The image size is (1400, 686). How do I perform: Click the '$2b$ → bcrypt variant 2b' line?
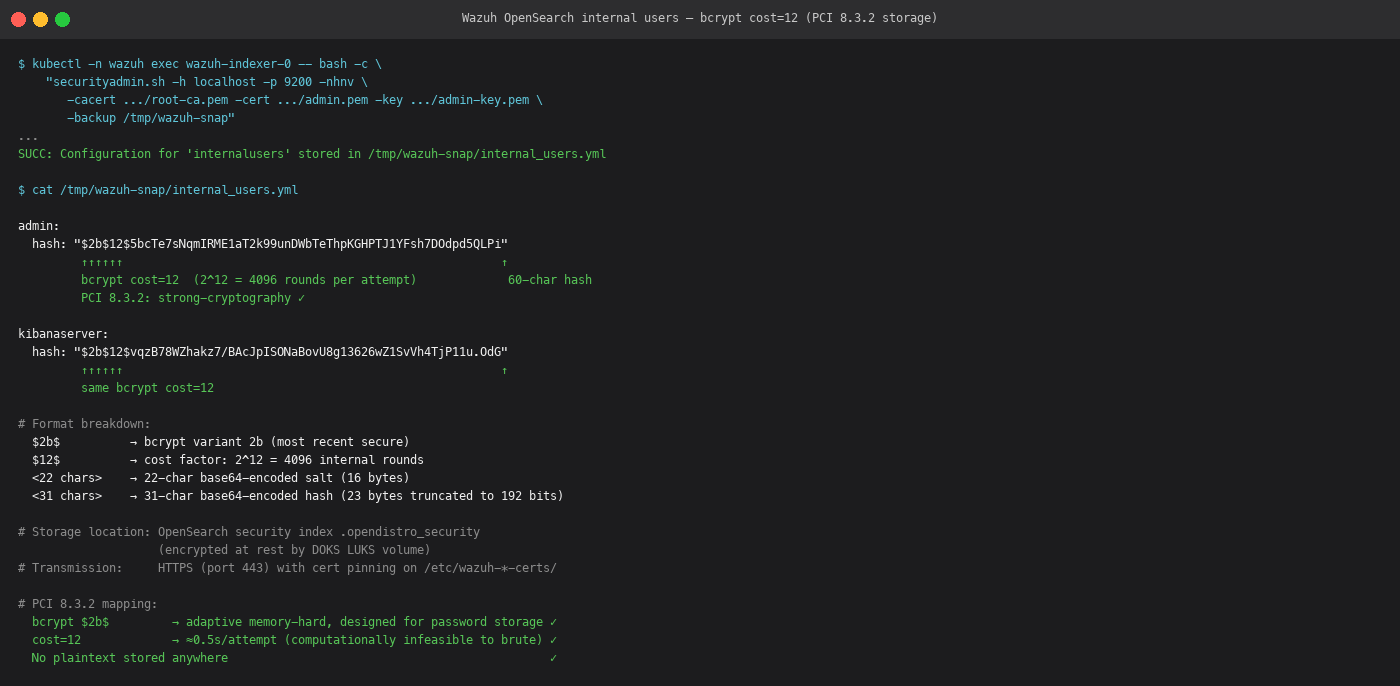[x=221, y=442]
